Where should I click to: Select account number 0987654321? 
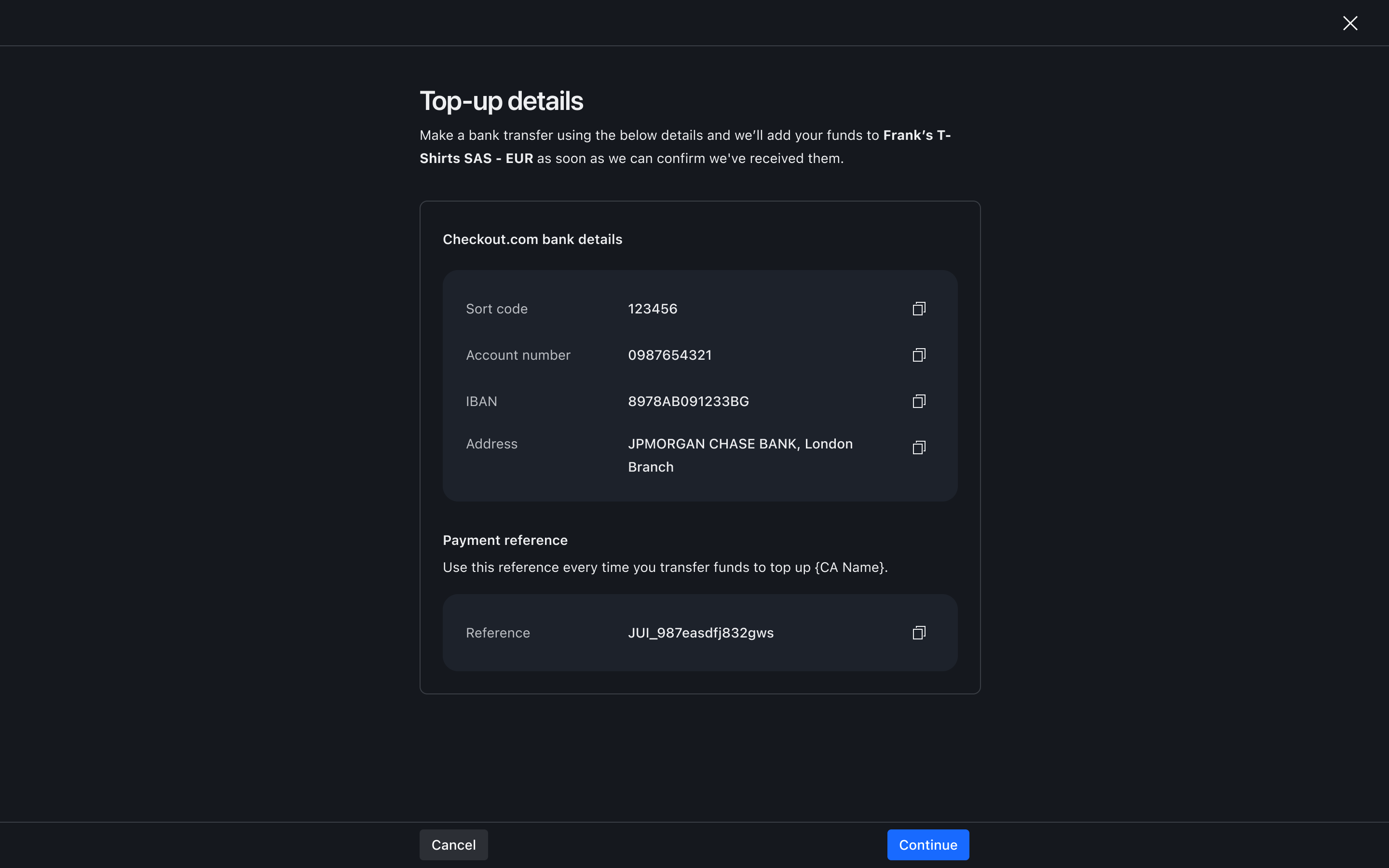670,355
